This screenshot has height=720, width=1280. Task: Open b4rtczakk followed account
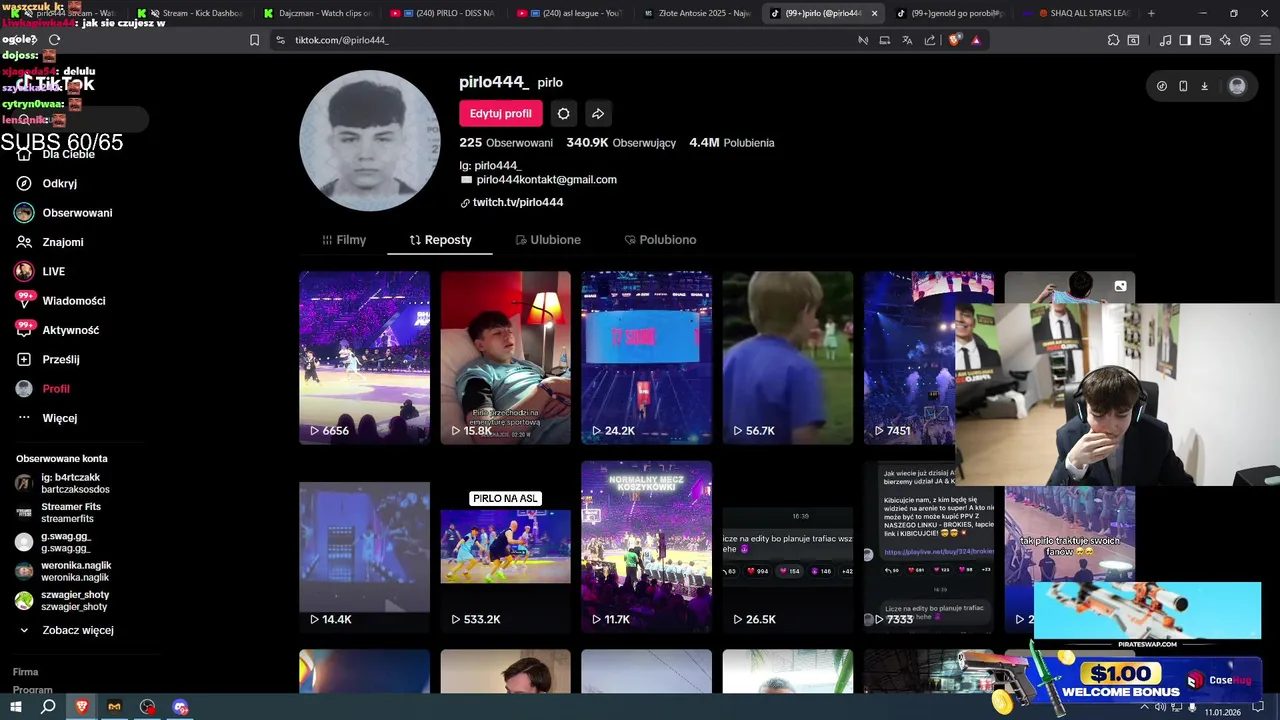pyautogui.click(x=62, y=483)
